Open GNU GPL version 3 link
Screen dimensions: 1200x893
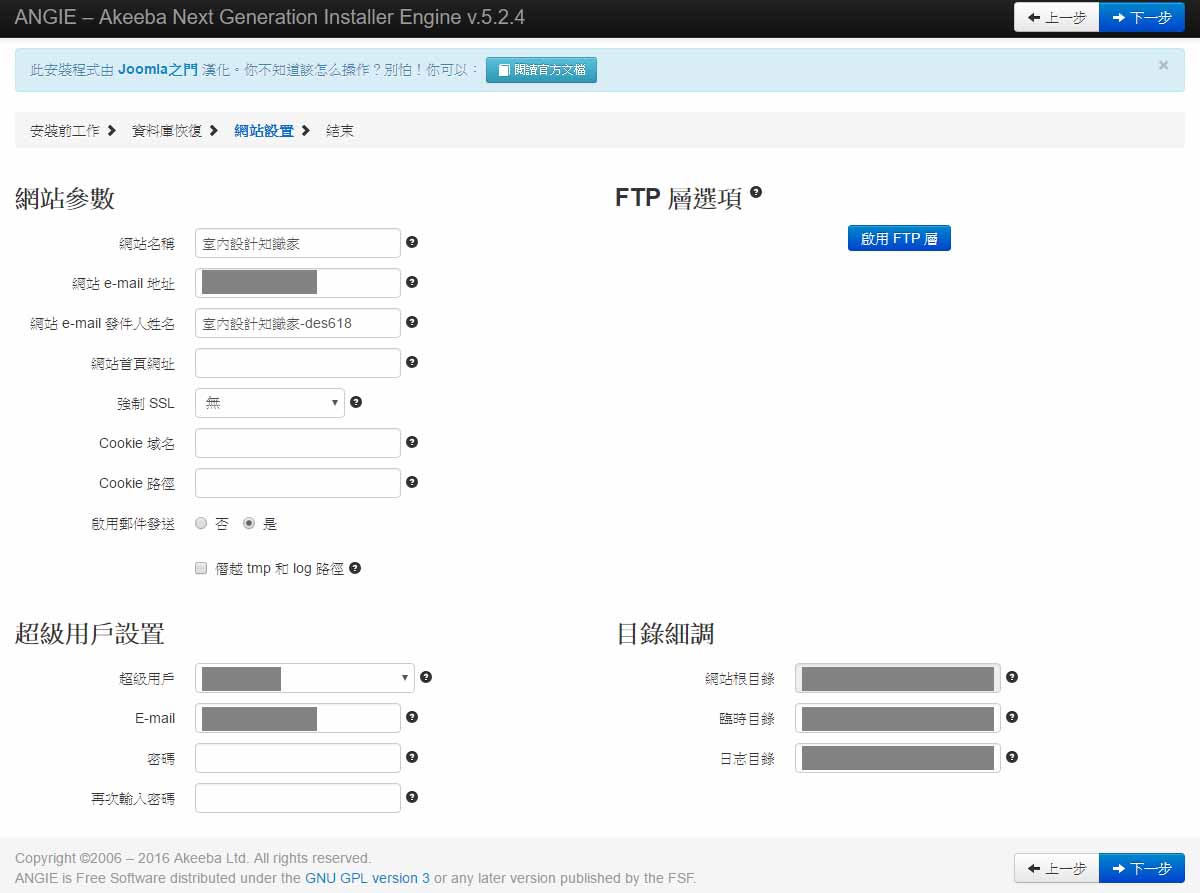coord(367,878)
